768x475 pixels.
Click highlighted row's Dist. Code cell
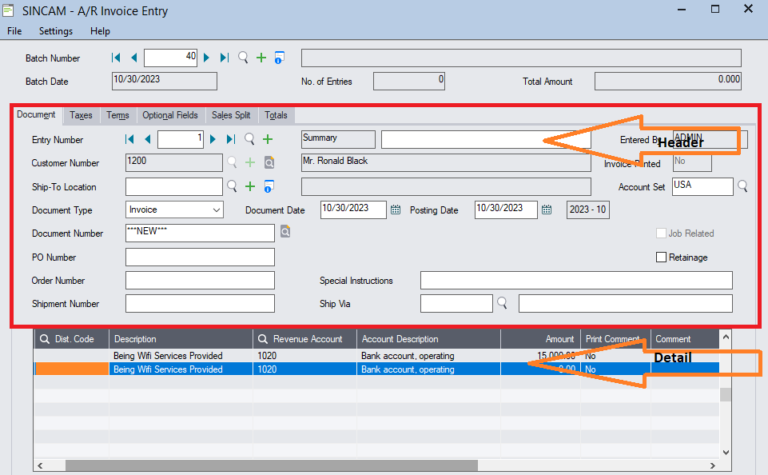(x=72, y=369)
